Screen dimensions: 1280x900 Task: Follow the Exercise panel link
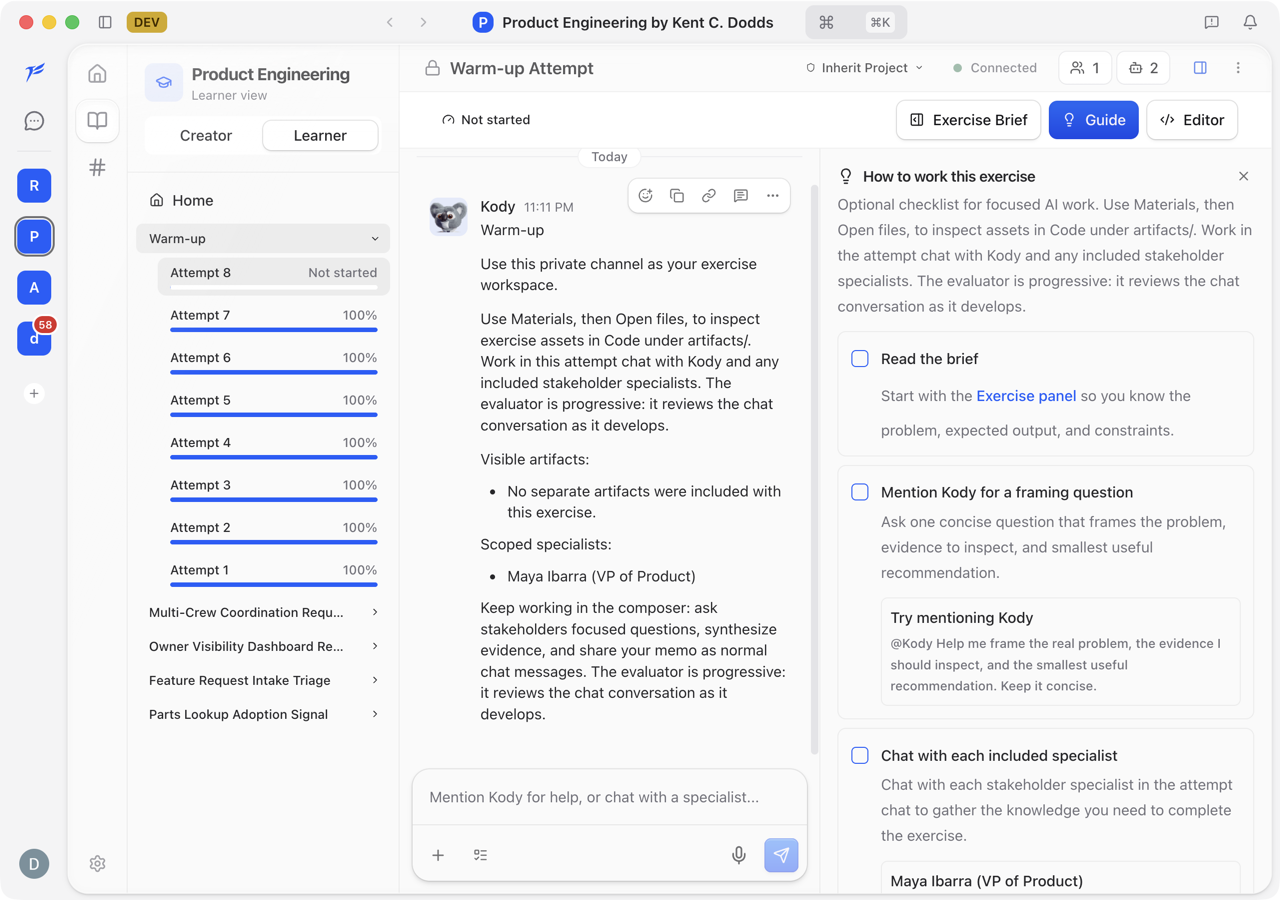[x=1026, y=396]
